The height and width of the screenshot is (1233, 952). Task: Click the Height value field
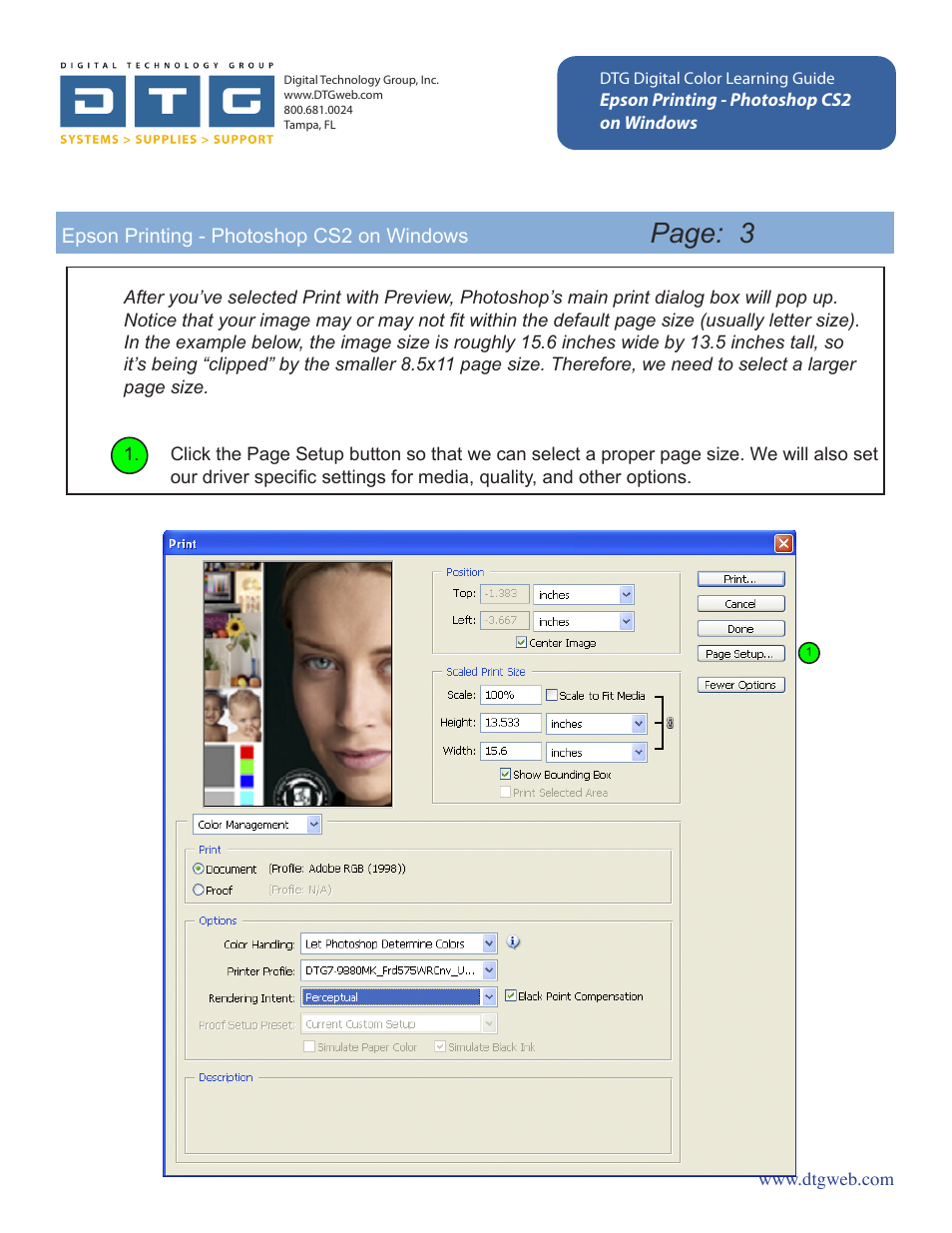pyautogui.click(x=510, y=723)
